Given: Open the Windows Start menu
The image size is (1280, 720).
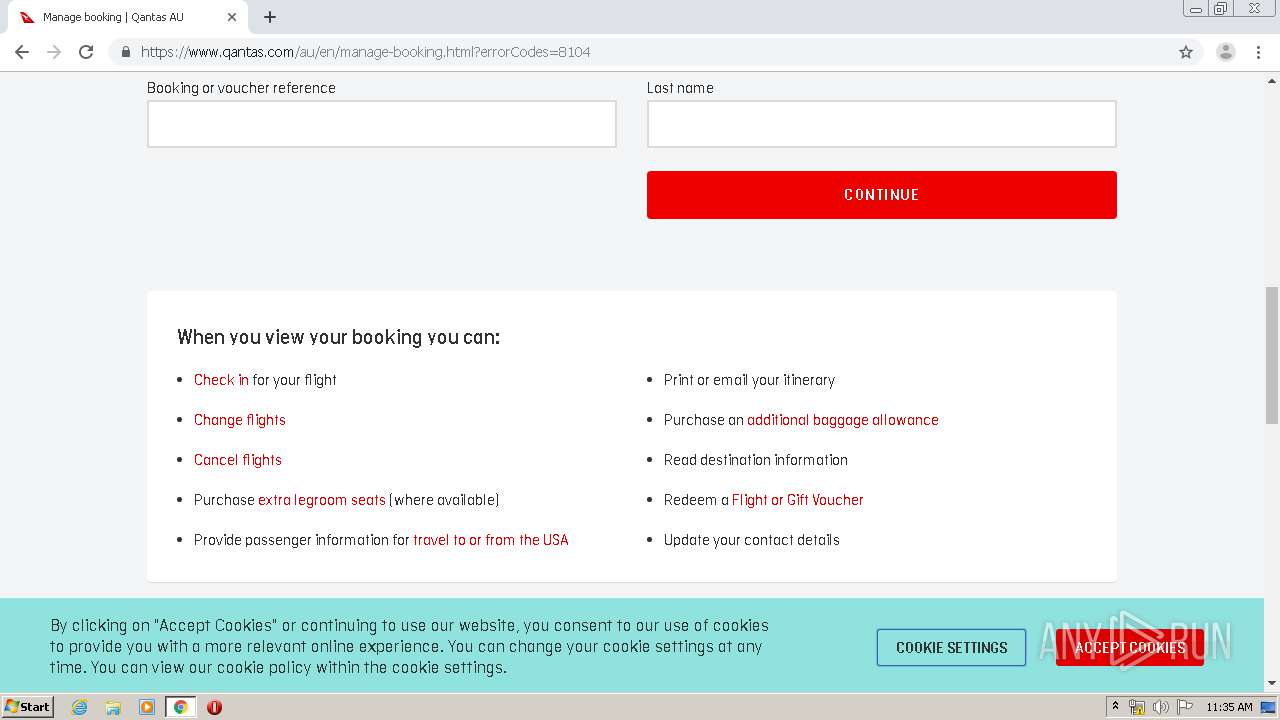Looking at the screenshot, I should click(28, 707).
